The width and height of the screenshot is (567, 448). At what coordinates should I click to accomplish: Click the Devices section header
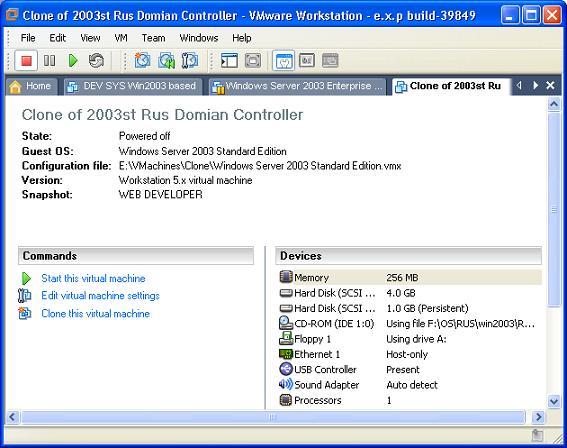(408, 256)
